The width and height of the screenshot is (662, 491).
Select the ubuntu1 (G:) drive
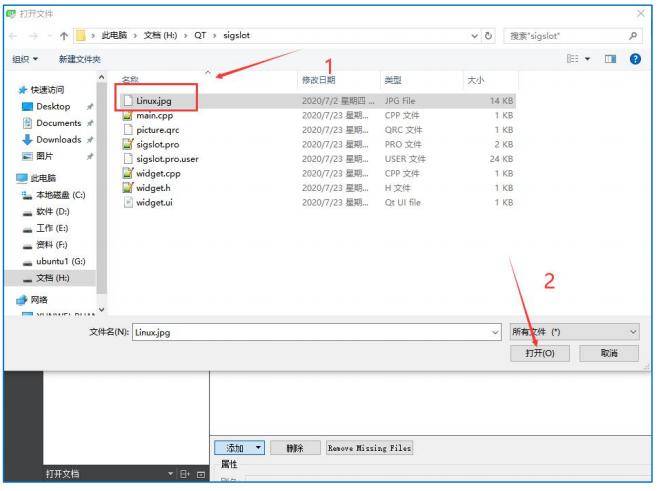tap(60, 262)
